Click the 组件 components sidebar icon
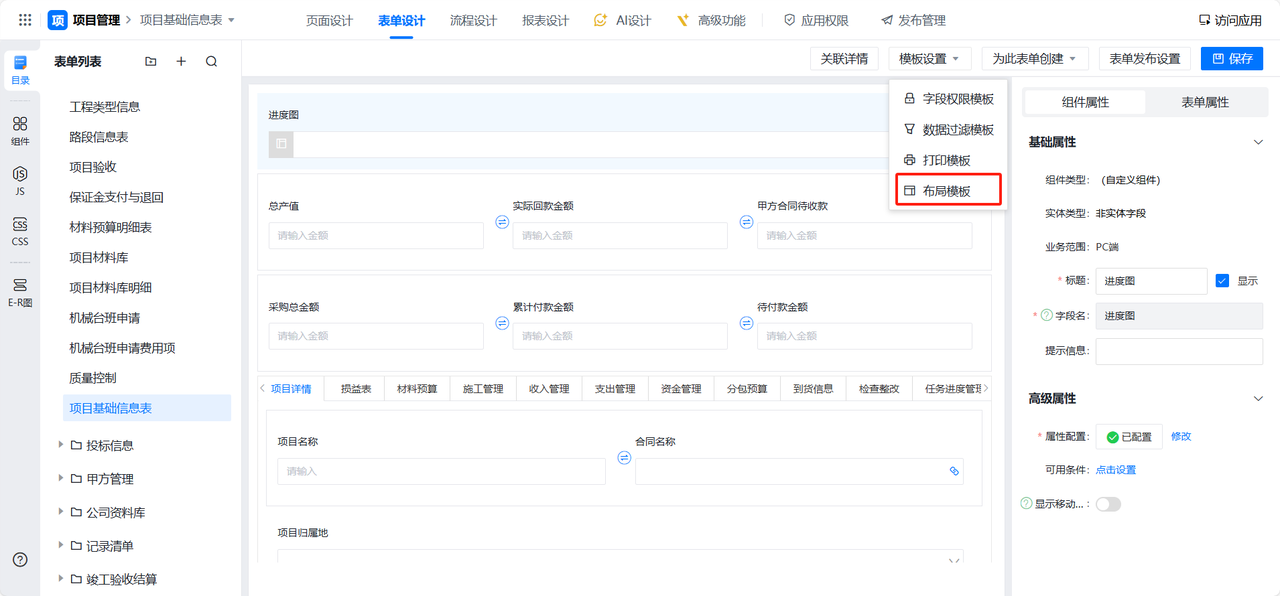This screenshot has height=596, width=1280. (20, 130)
